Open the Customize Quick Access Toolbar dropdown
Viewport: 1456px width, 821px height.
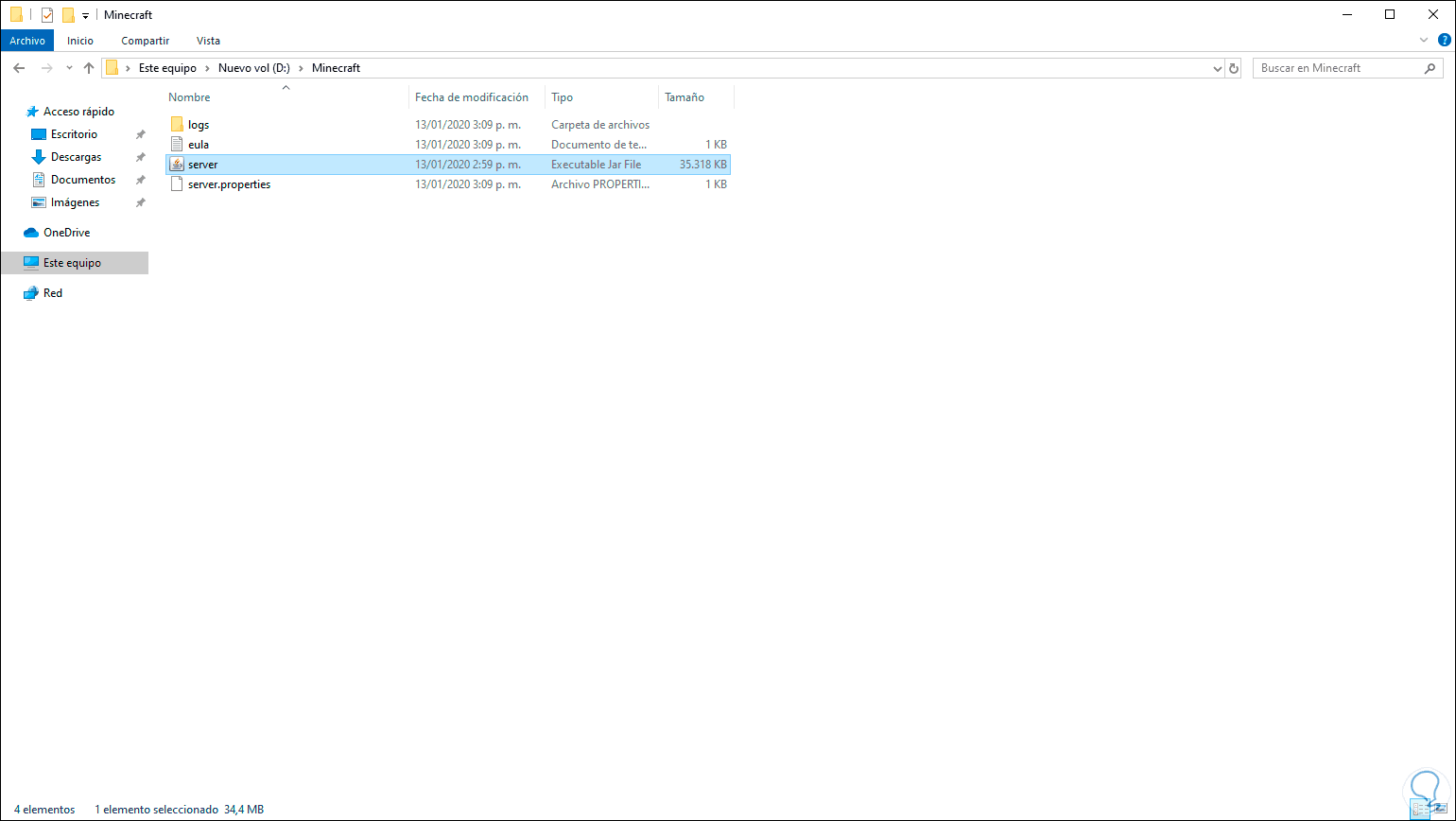point(85,16)
